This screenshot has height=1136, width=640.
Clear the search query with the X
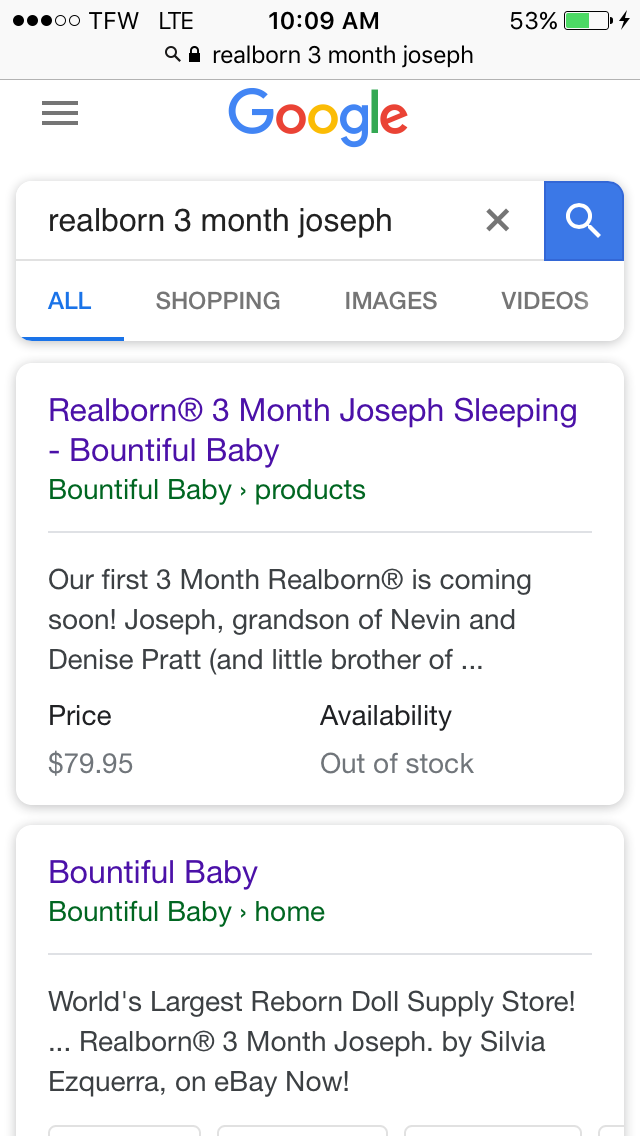click(497, 220)
